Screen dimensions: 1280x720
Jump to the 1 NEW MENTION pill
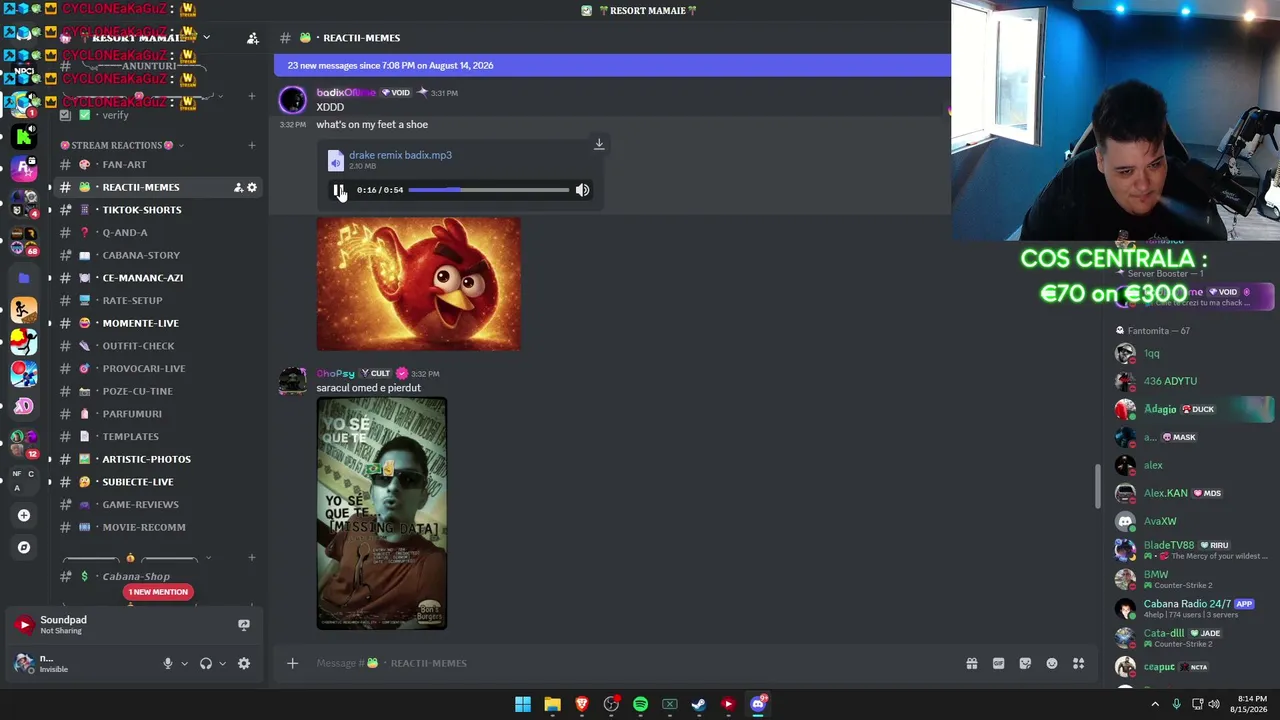tap(158, 592)
